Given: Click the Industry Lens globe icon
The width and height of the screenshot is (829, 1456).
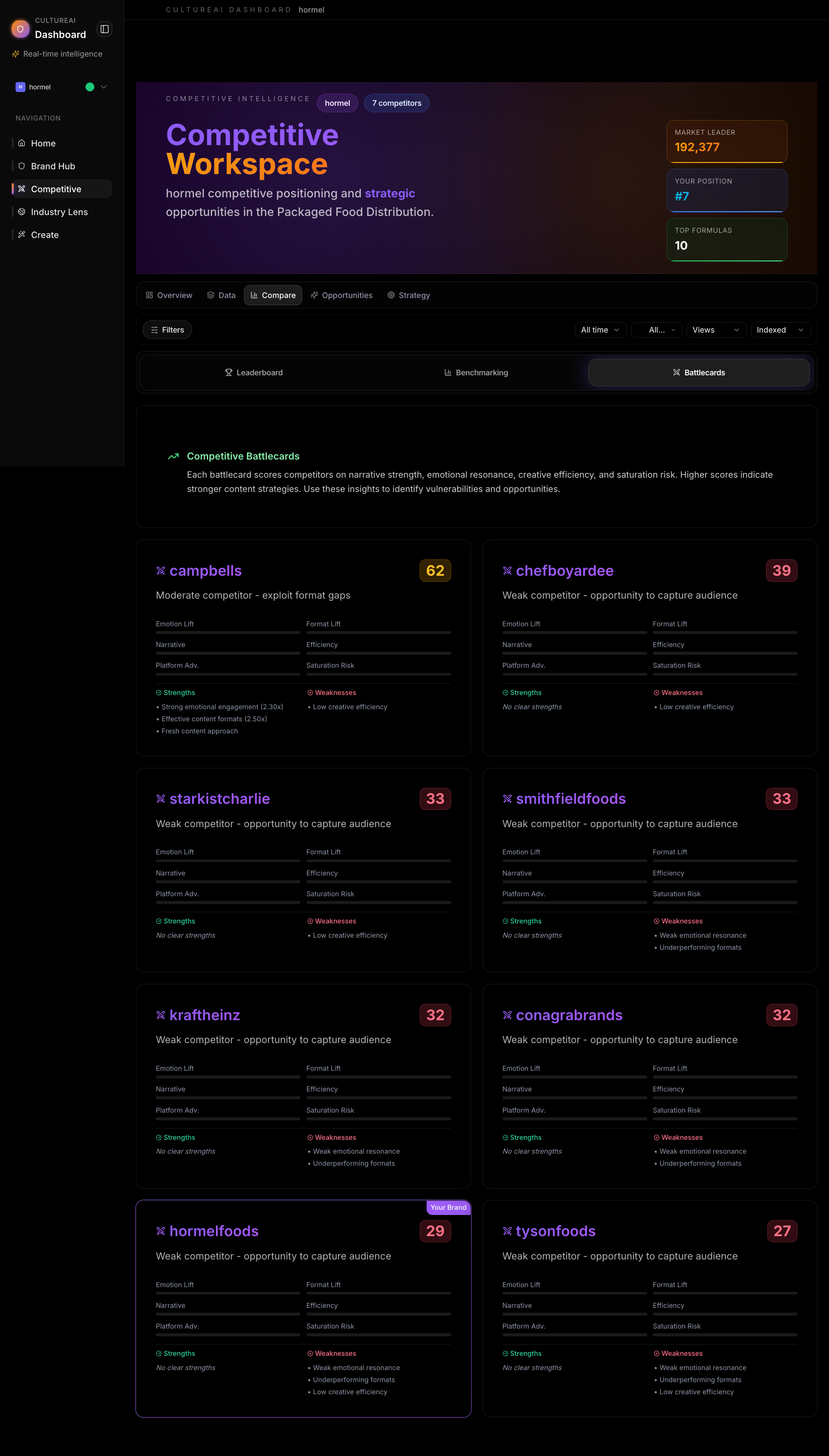Looking at the screenshot, I should (x=22, y=212).
